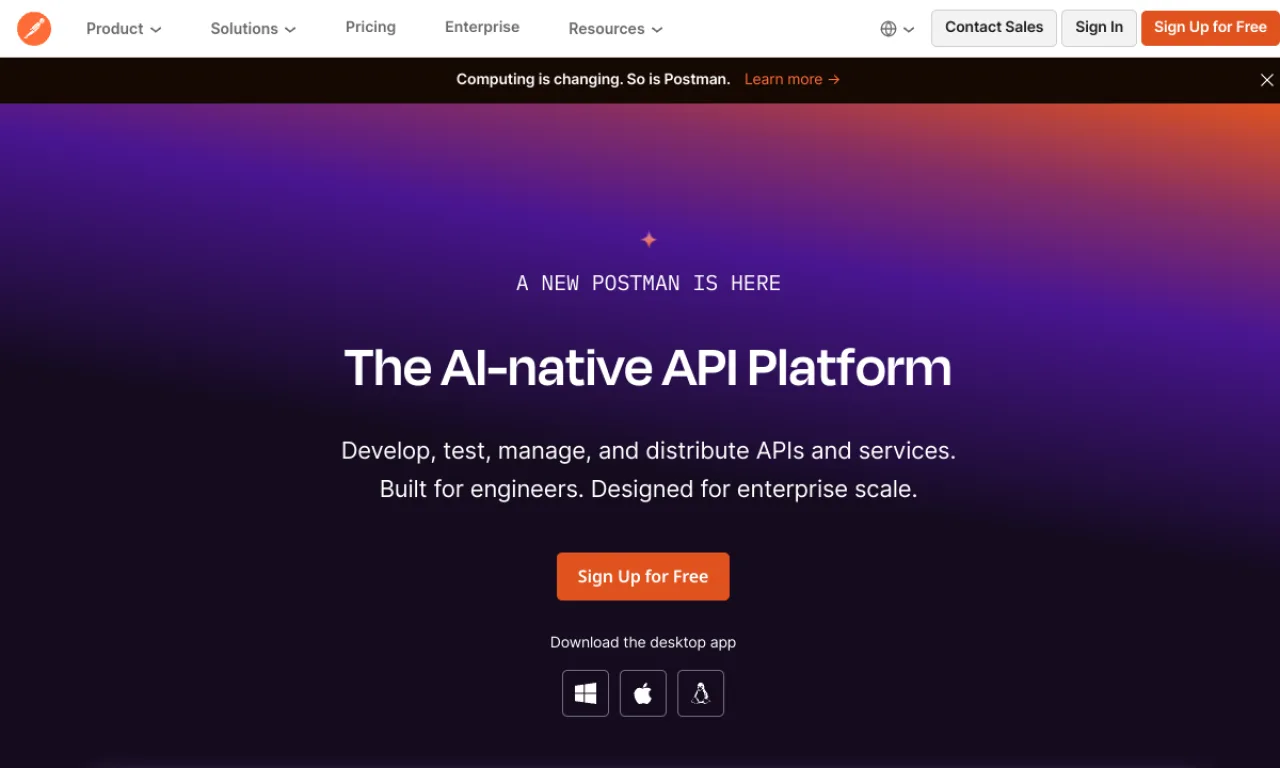Click 'Built for engineers. Designed for enterprise scale.' text
The width and height of the screenshot is (1280, 768).
(648, 489)
